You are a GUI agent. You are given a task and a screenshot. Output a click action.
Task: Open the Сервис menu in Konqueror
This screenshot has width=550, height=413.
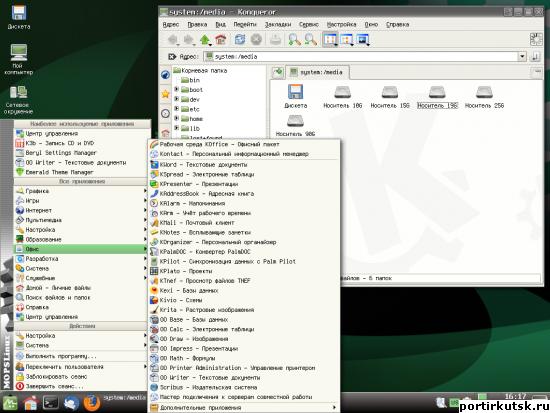tap(309, 25)
